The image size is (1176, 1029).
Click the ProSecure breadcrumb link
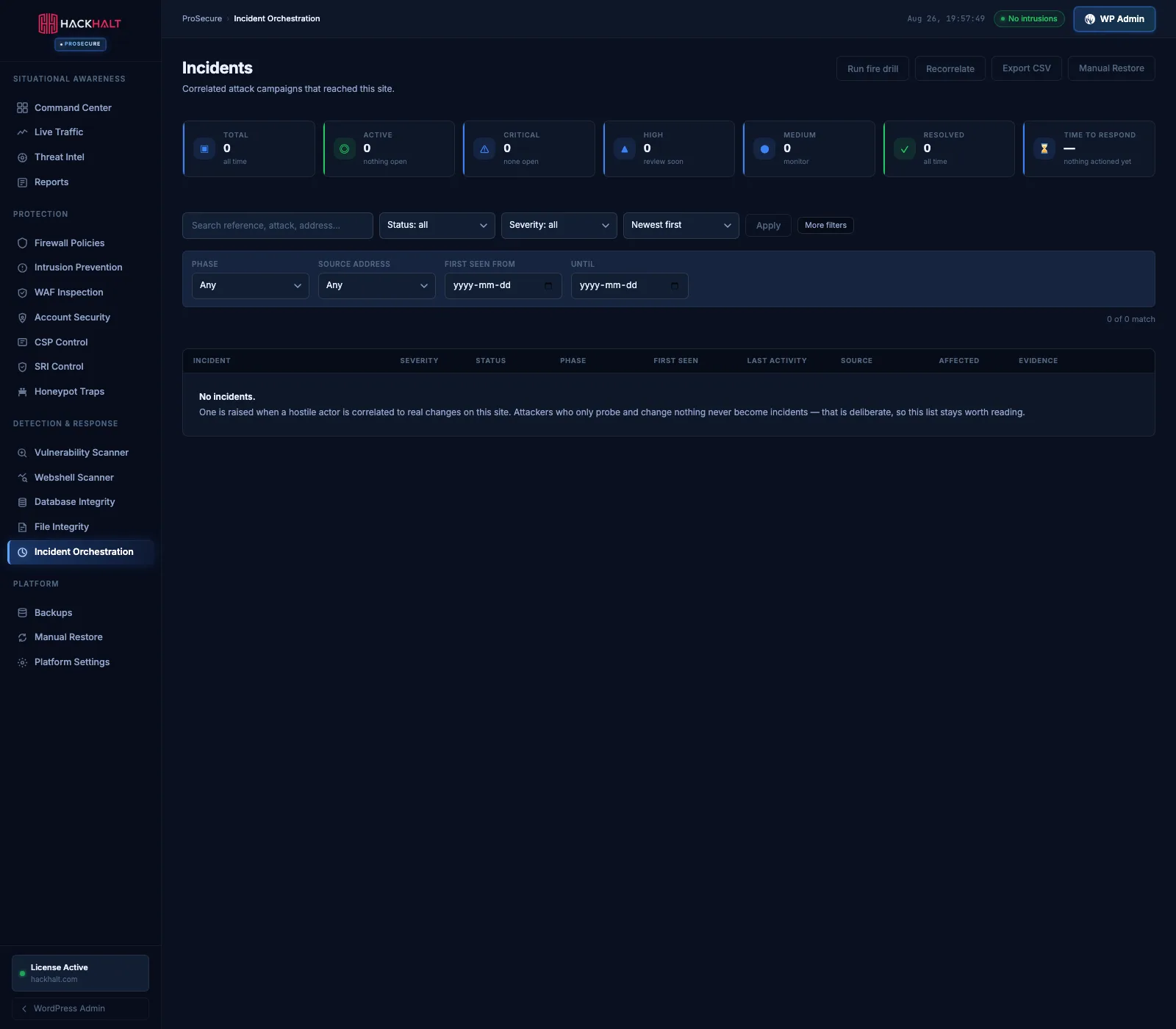click(202, 19)
